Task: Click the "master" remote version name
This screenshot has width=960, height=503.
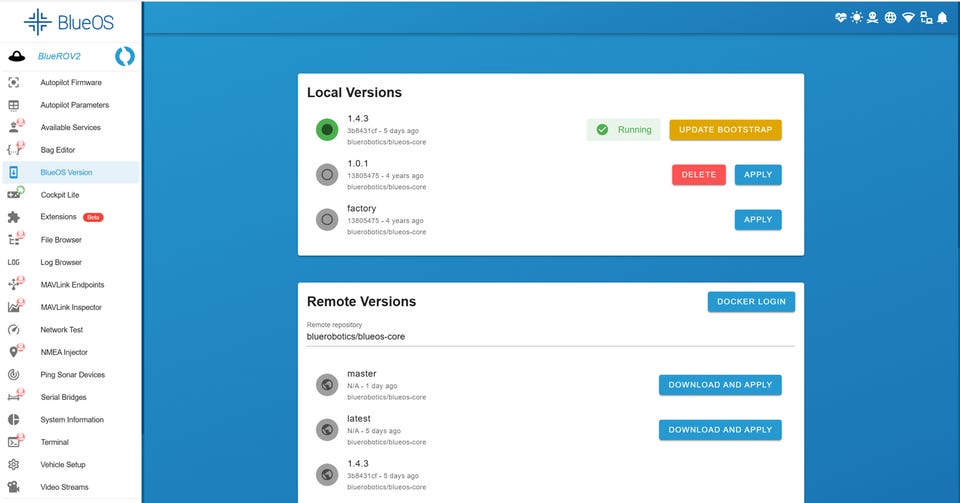Action: tap(362, 373)
